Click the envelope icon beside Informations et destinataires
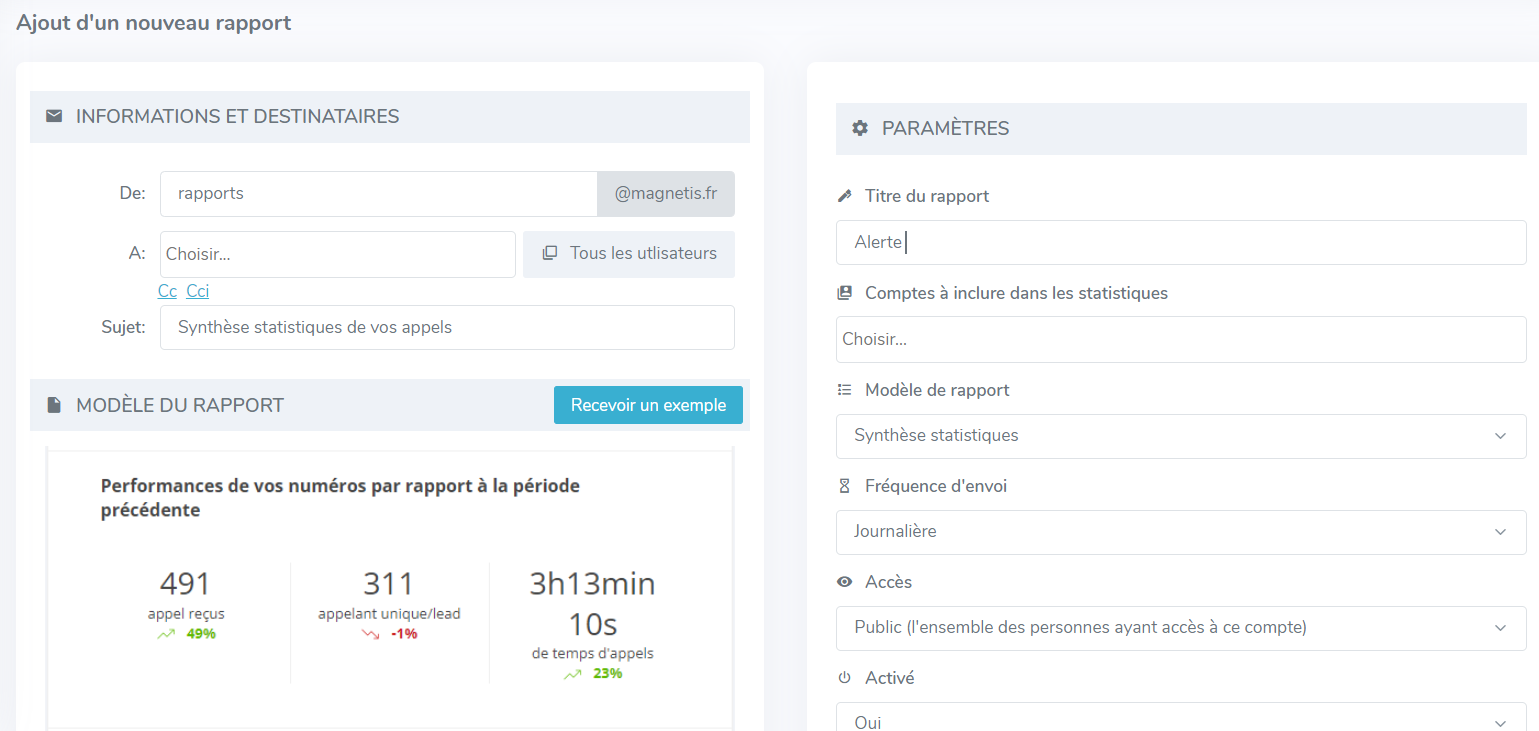Viewport: 1539px width, 731px height. tap(54, 117)
